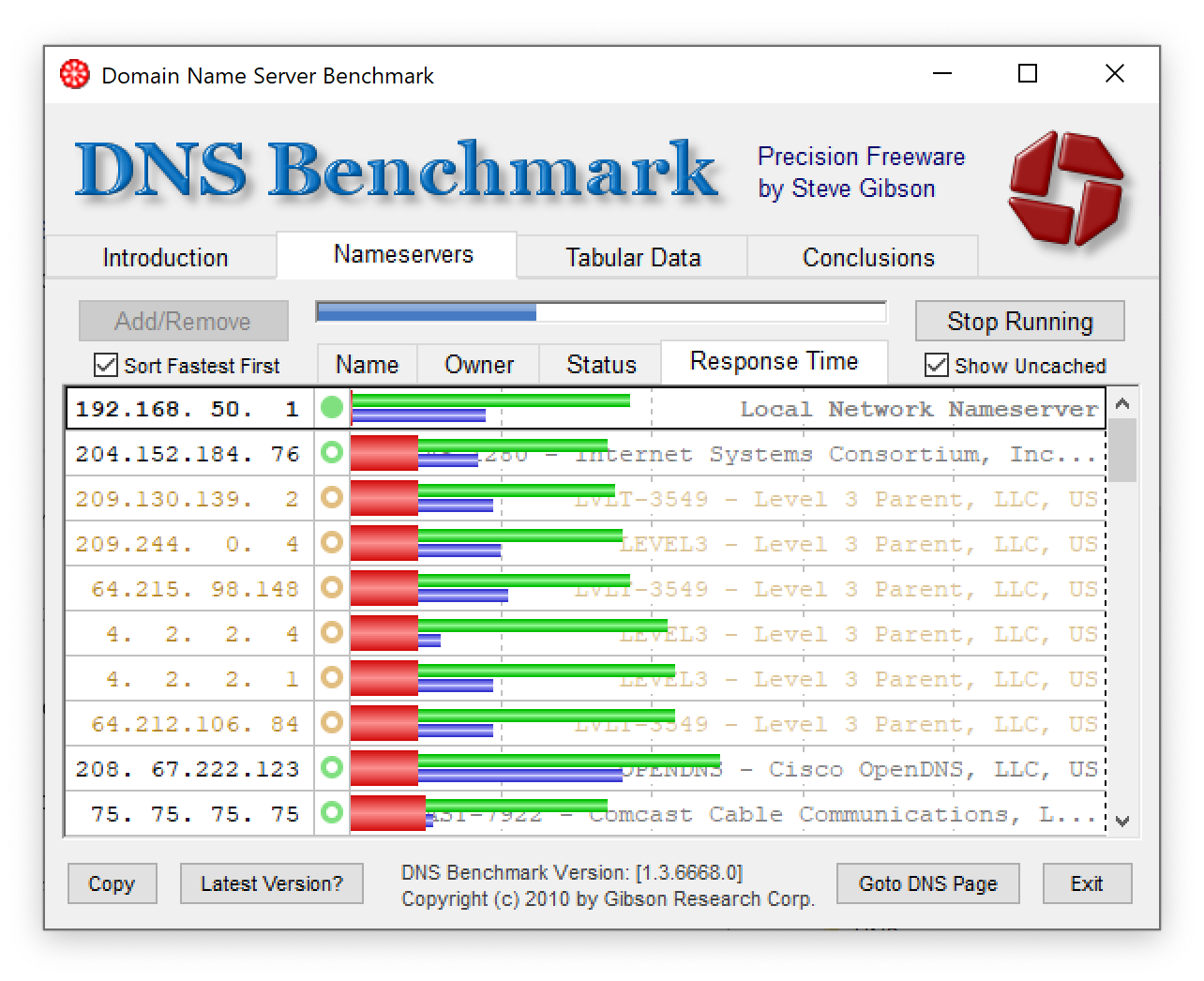Viewport: 1204px width, 981px height.
Task: Select the Status column tab
Action: (x=601, y=364)
